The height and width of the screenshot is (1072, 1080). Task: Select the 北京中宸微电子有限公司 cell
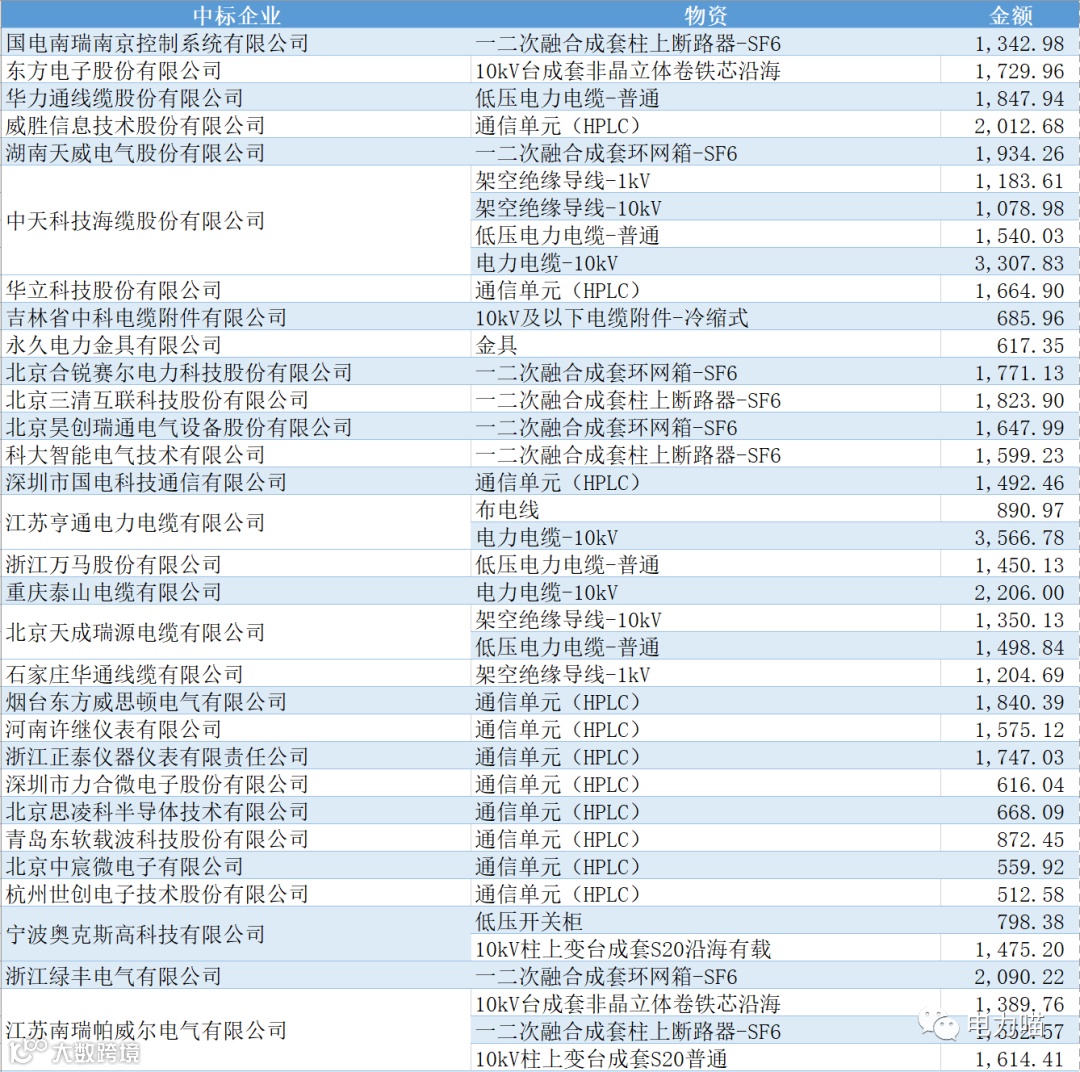click(x=236, y=865)
